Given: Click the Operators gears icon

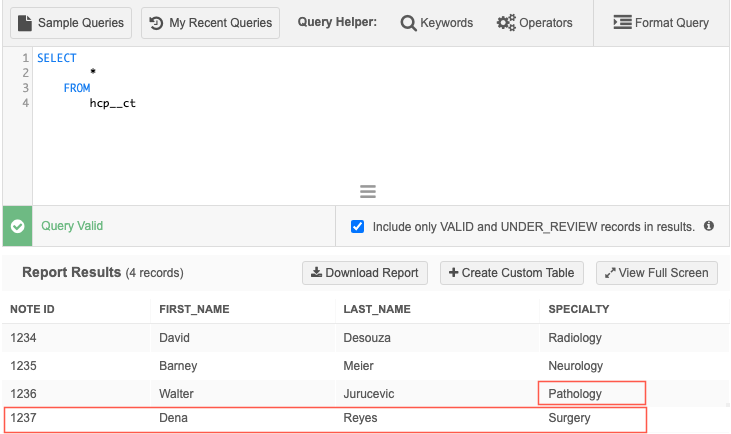Looking at the screenshot, I should pos(506,23).
